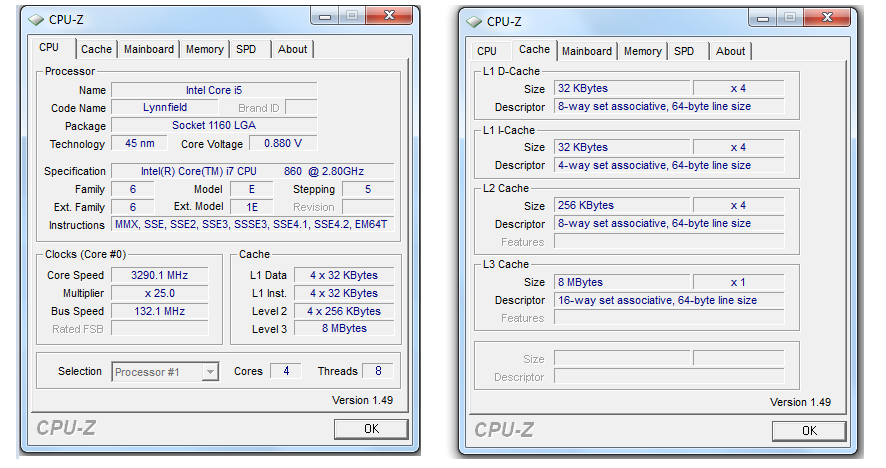Viewport: 886px width, 468px height.
Task: Click the empty L2 Cache Features field
Action: [x=669, y=241]
